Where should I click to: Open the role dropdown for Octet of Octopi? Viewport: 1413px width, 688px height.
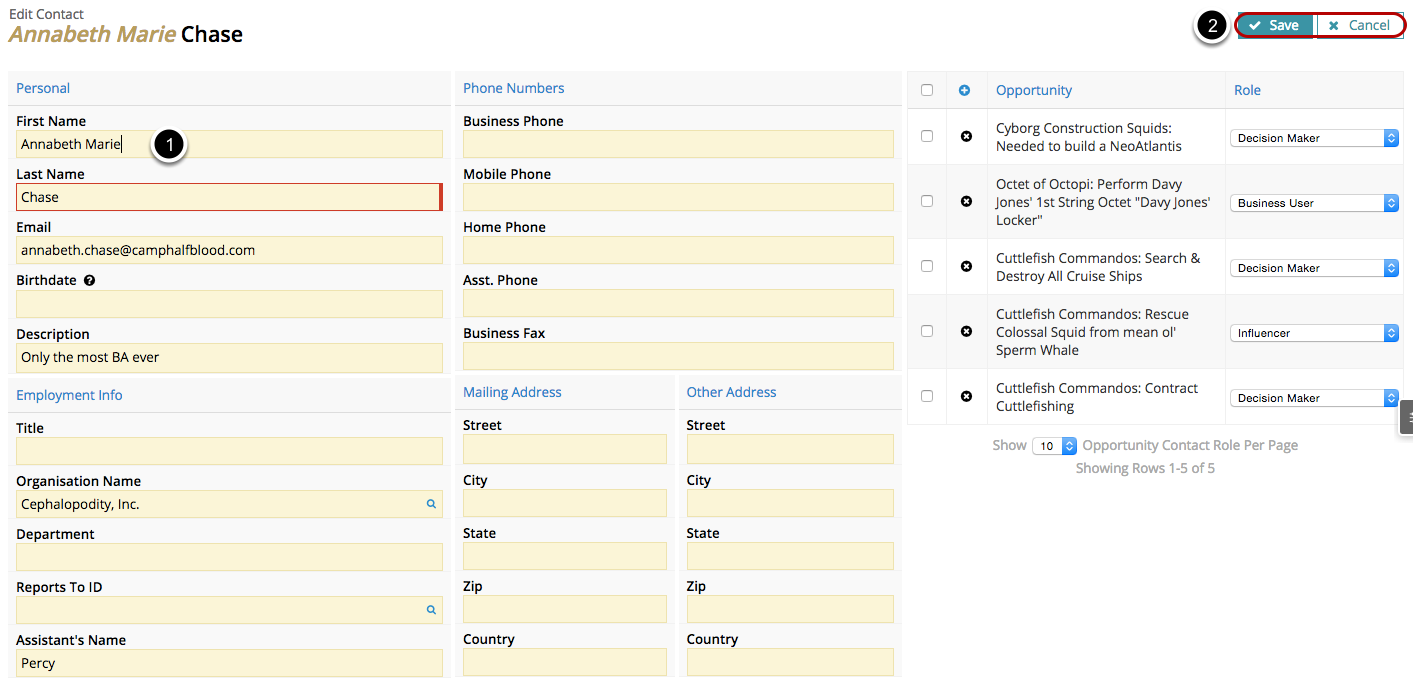coord(1314,203)
